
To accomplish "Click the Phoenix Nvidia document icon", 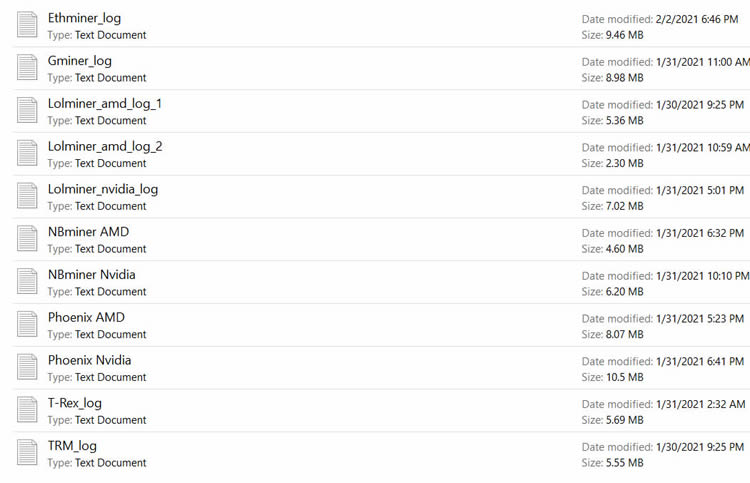I will [x=27, y=368].
